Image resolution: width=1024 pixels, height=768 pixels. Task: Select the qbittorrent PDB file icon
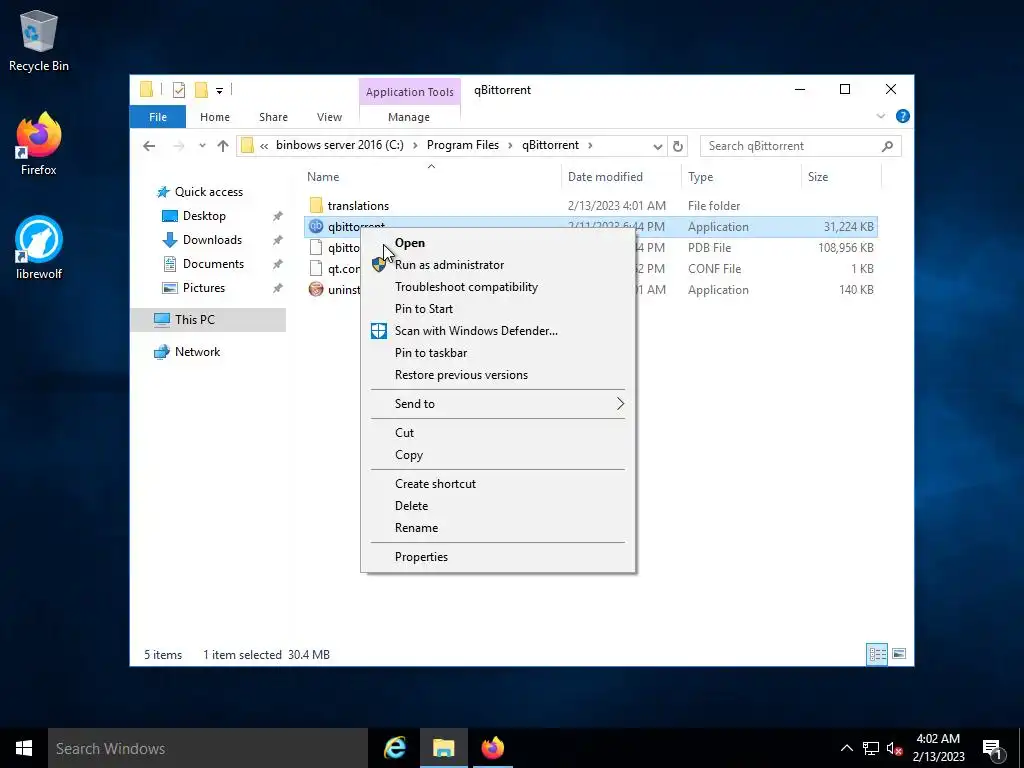(x=316, y=248)
